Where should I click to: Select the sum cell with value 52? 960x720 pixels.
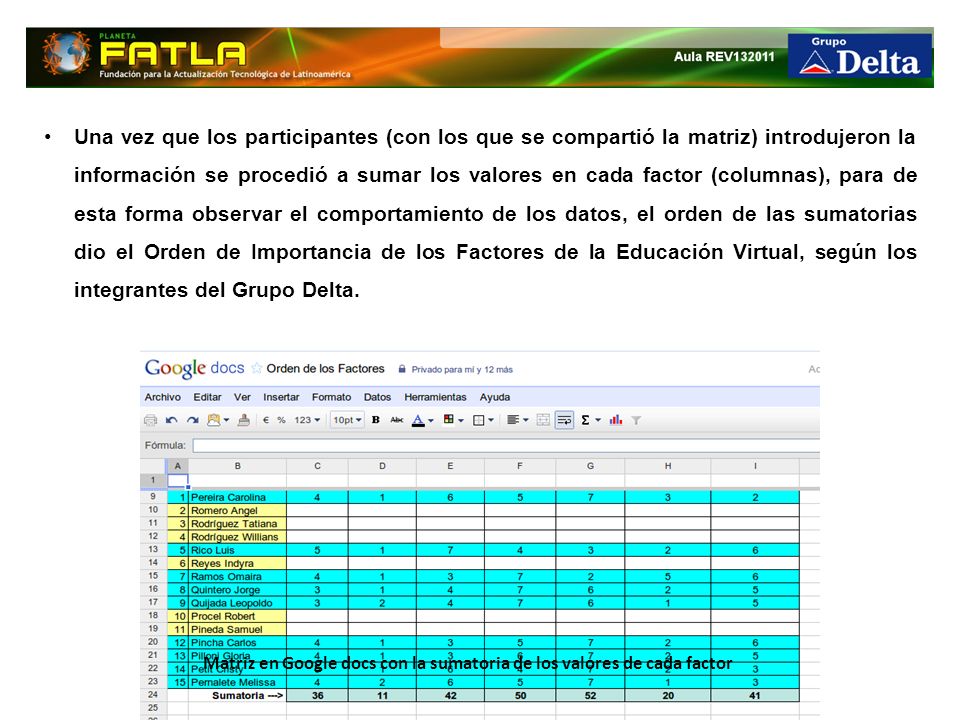point(590,696)
